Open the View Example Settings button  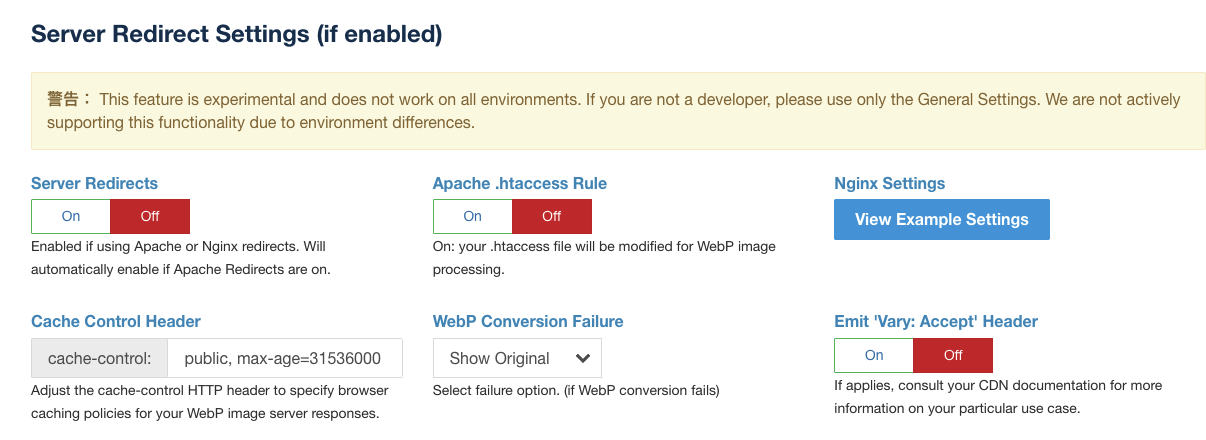coord(942,220)
